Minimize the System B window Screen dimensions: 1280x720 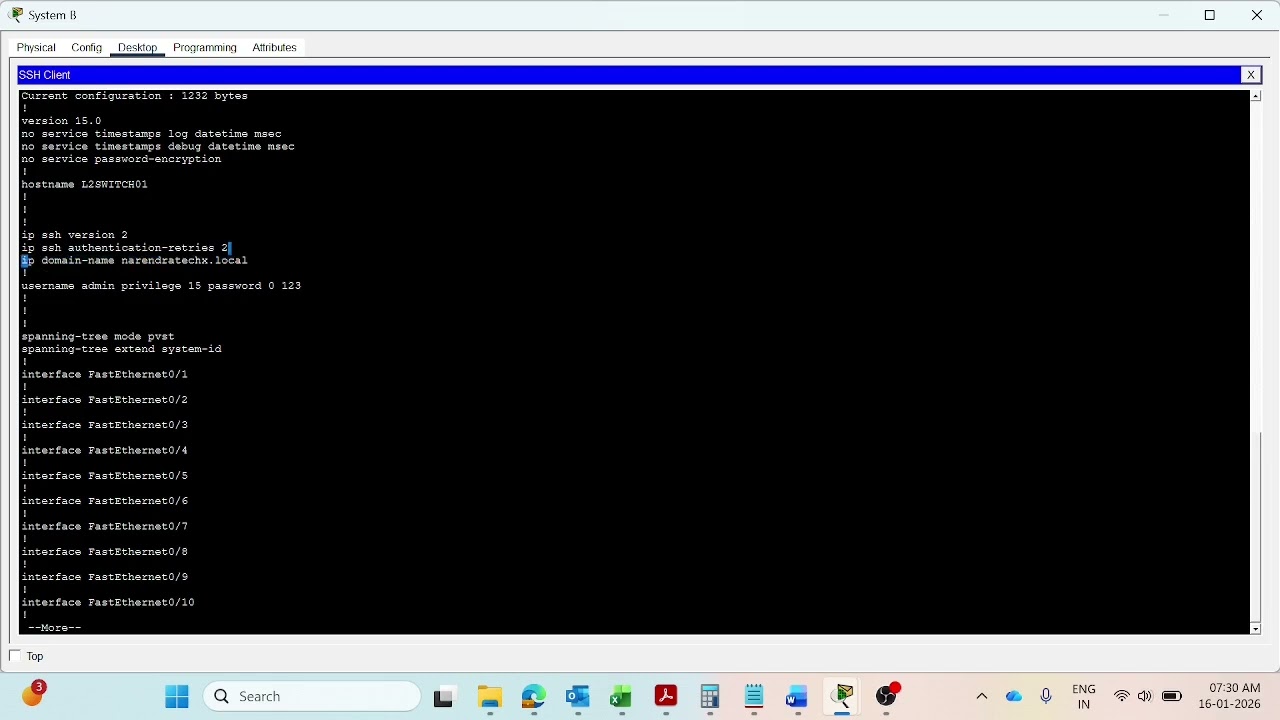[1163, 15]
